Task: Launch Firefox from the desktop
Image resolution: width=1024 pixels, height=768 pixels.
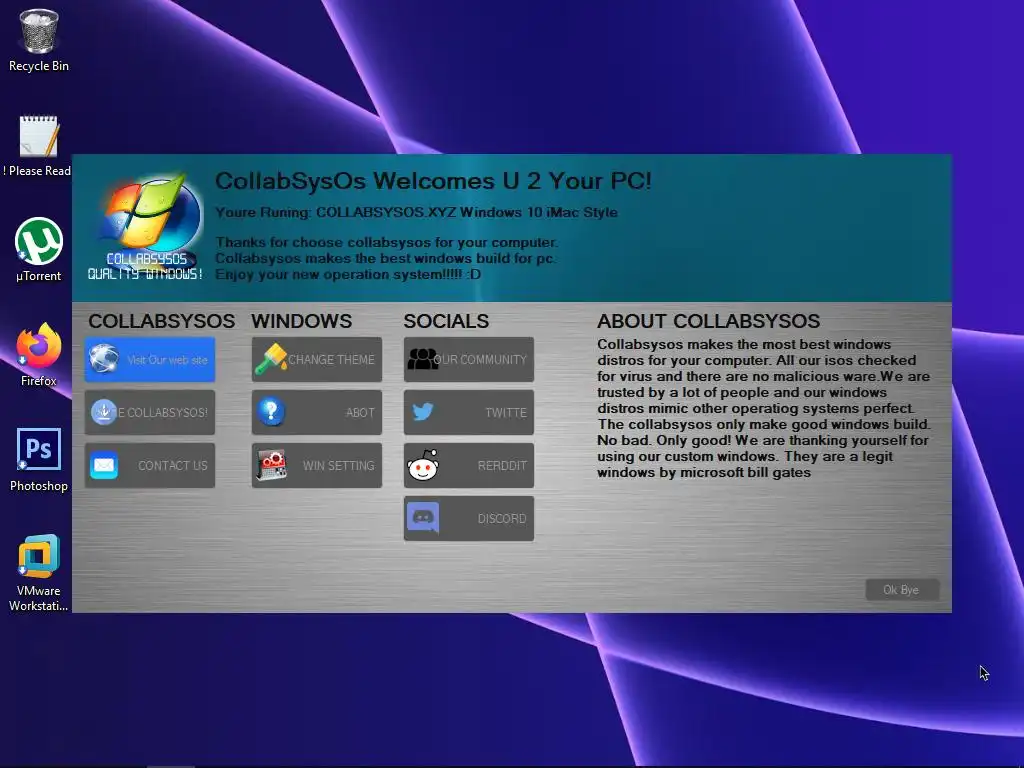Action: (39, 355)
